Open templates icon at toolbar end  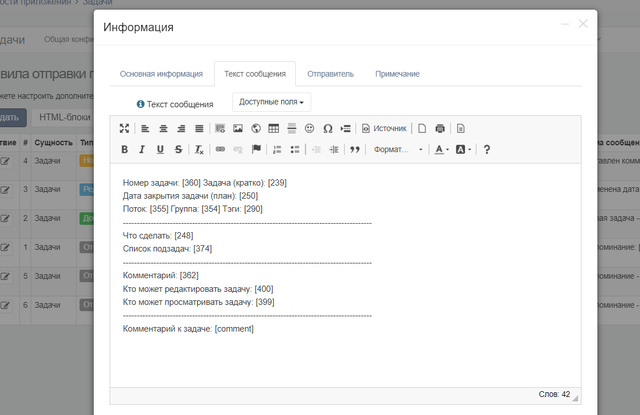(x=461, y=129)
